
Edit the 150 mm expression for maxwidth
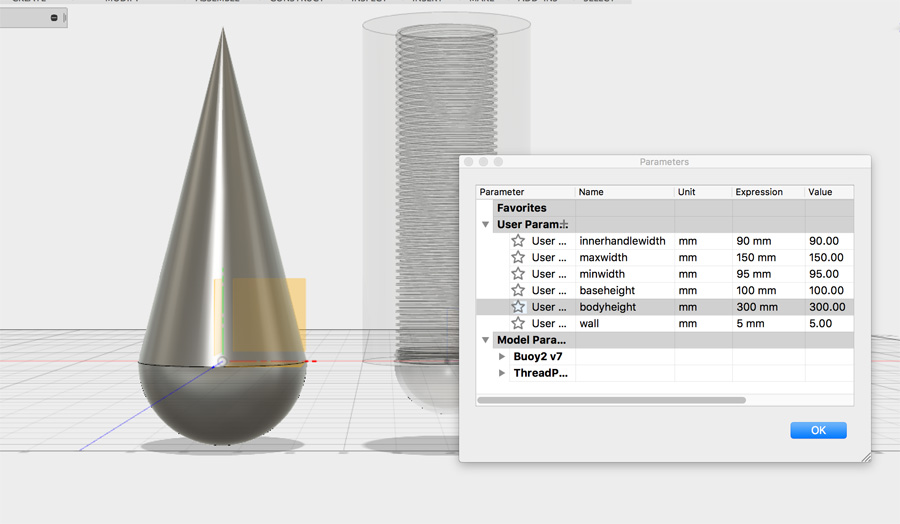(768, 258)
